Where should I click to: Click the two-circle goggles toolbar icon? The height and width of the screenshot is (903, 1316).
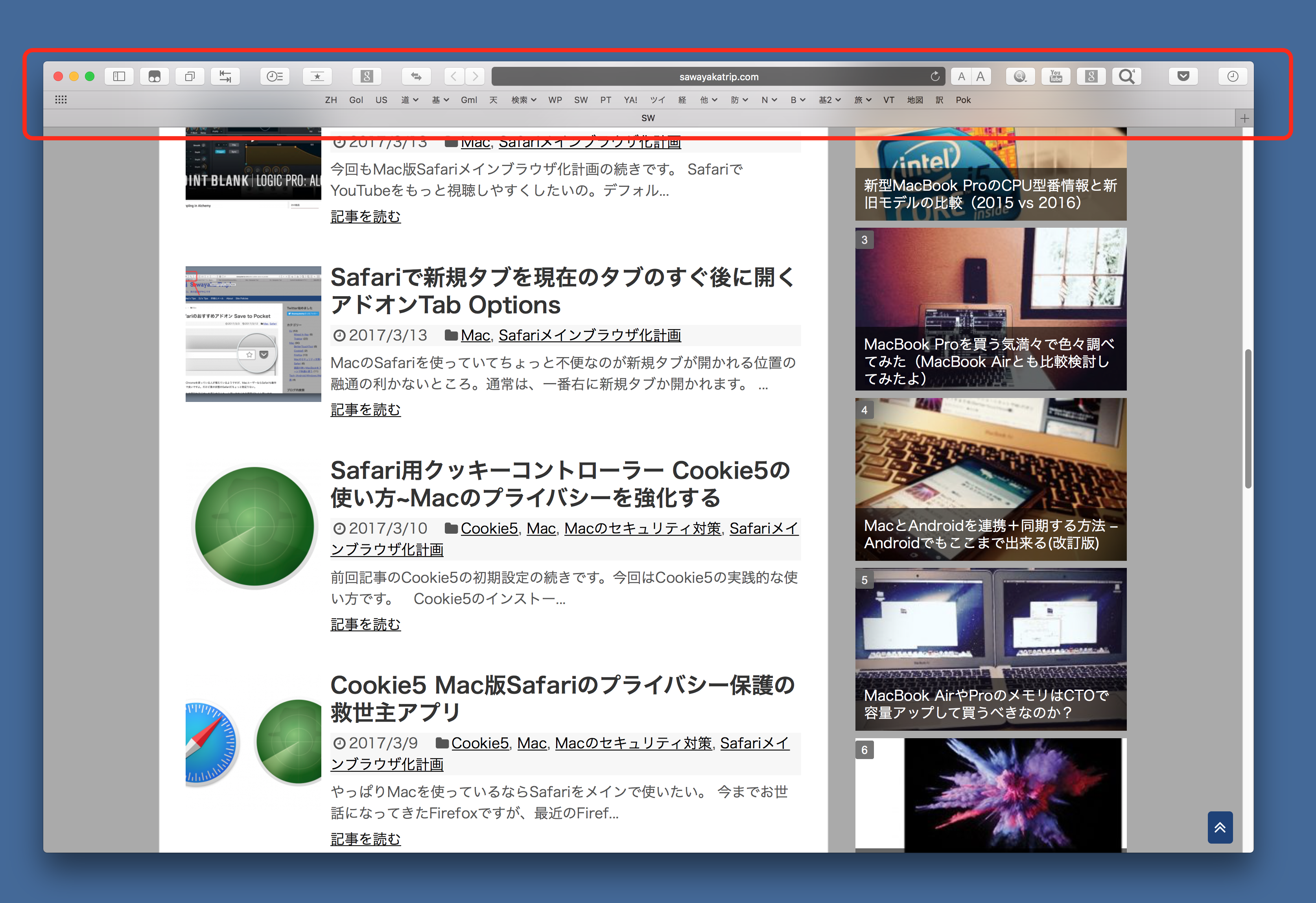click(155, 76)
